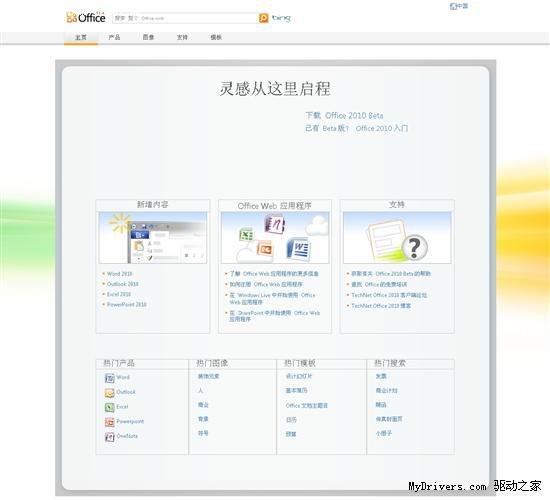The height and width of the screenshot is (500, 550).
Task: Click the Office logo in the header
Action: pyautogui.click(x=86, y=17)
